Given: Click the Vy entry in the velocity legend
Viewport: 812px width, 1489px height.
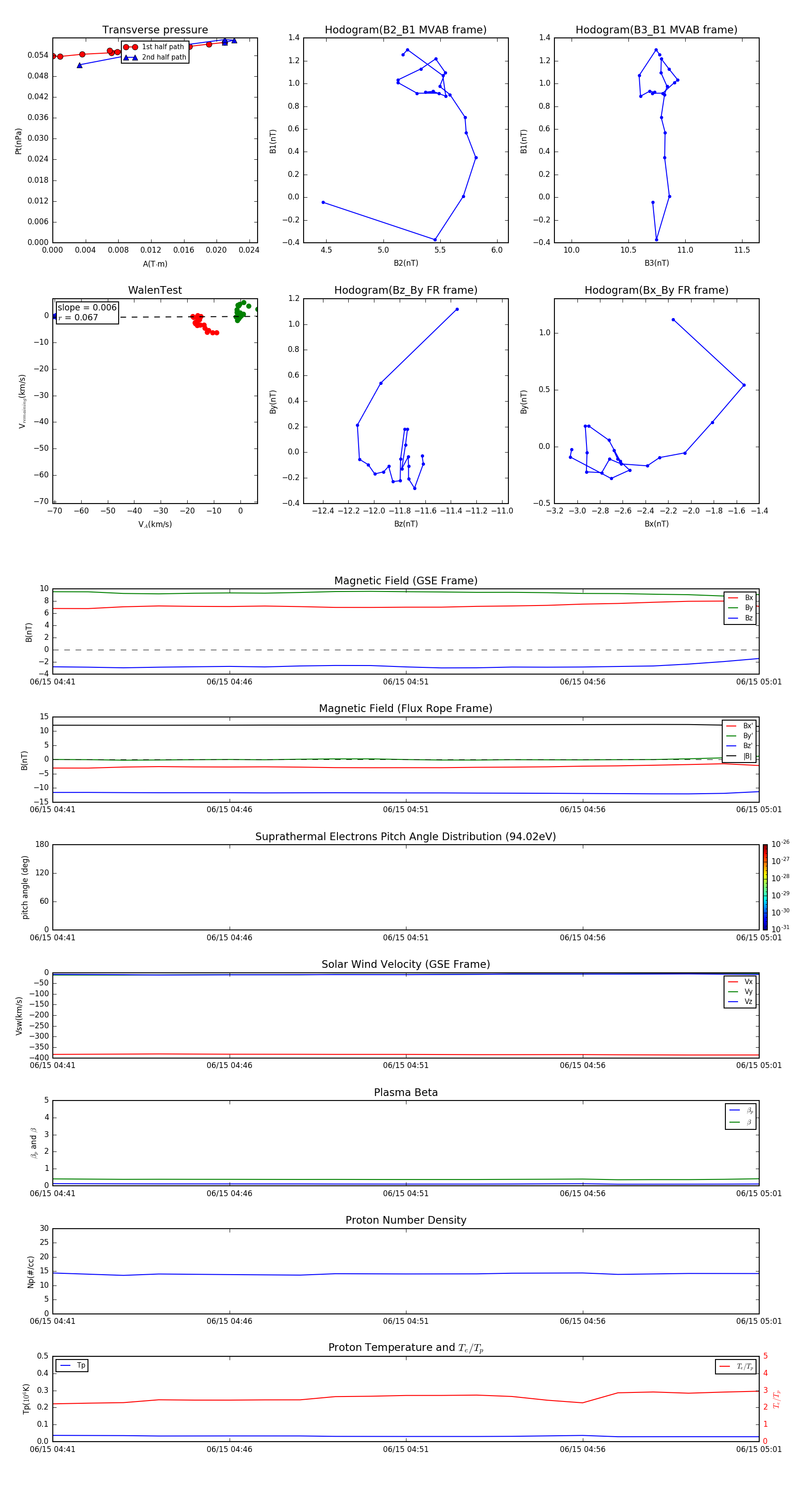Looking at the screenshot, I should point(740,992).
